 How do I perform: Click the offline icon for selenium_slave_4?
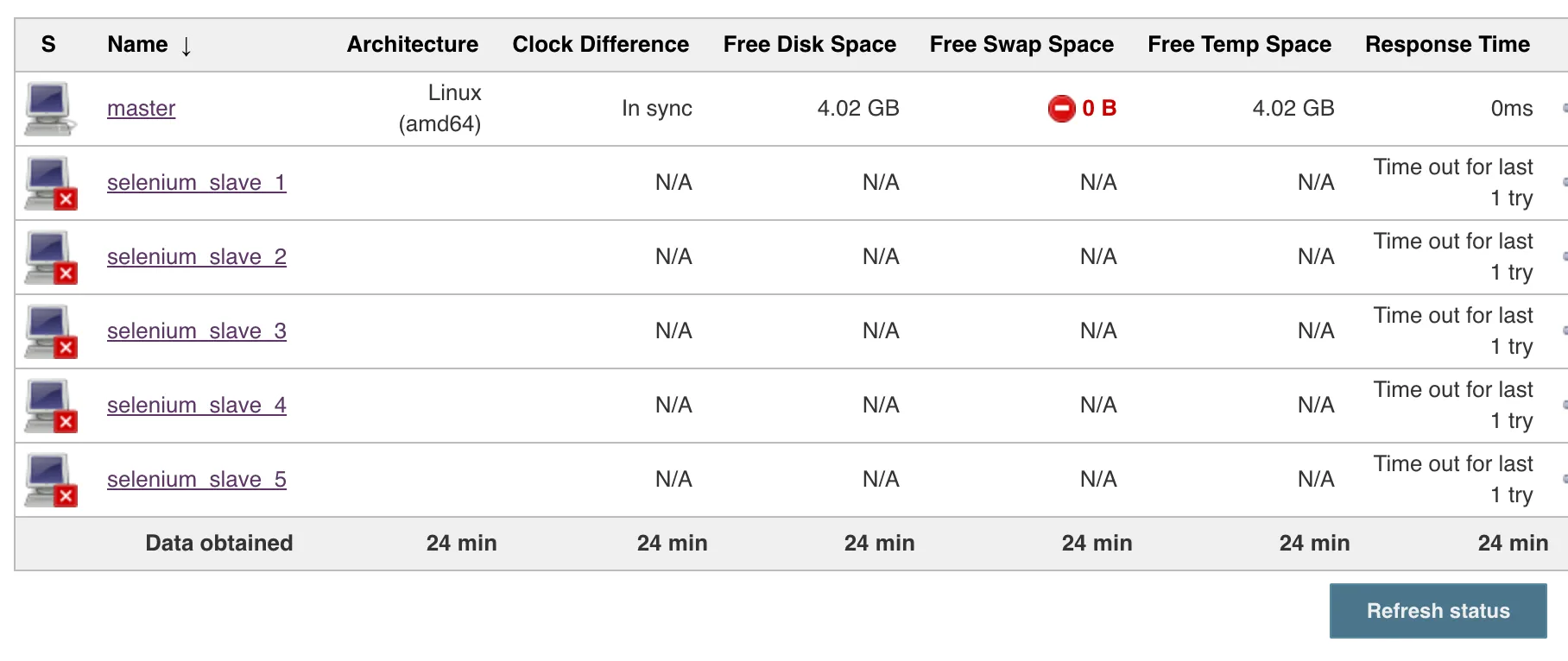(x=51, y=406)
